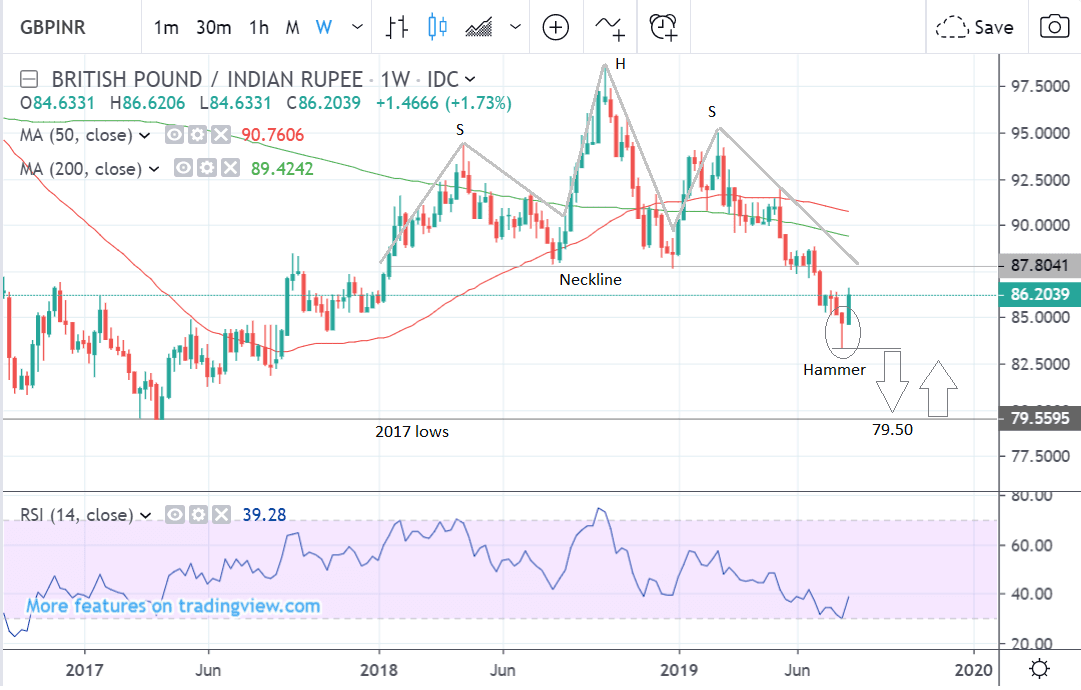Toggle visibility of MA 200 indicator
The width and height of the screenshot is (1081, 690).
pos(183,169)
